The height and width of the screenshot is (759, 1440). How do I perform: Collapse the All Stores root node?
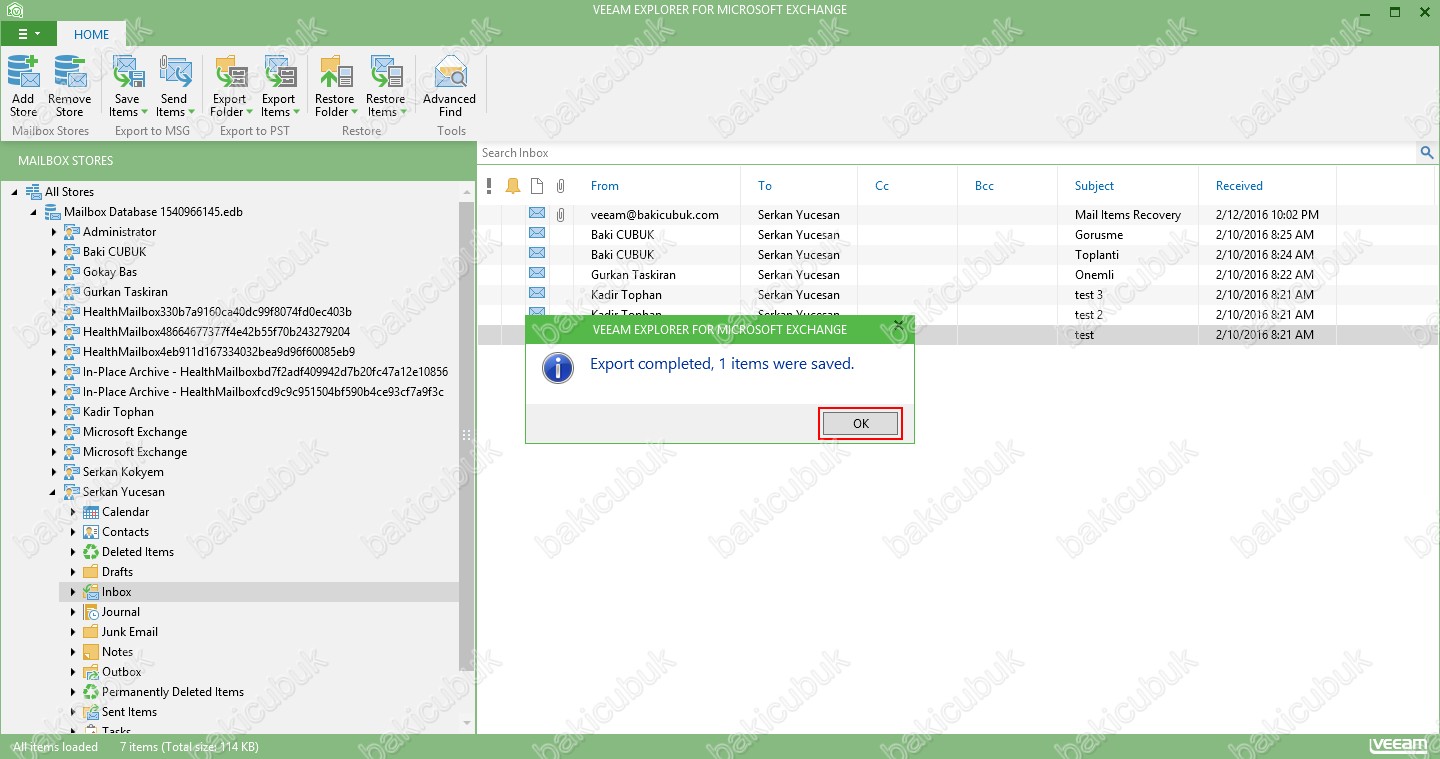(x=16, y=192)
